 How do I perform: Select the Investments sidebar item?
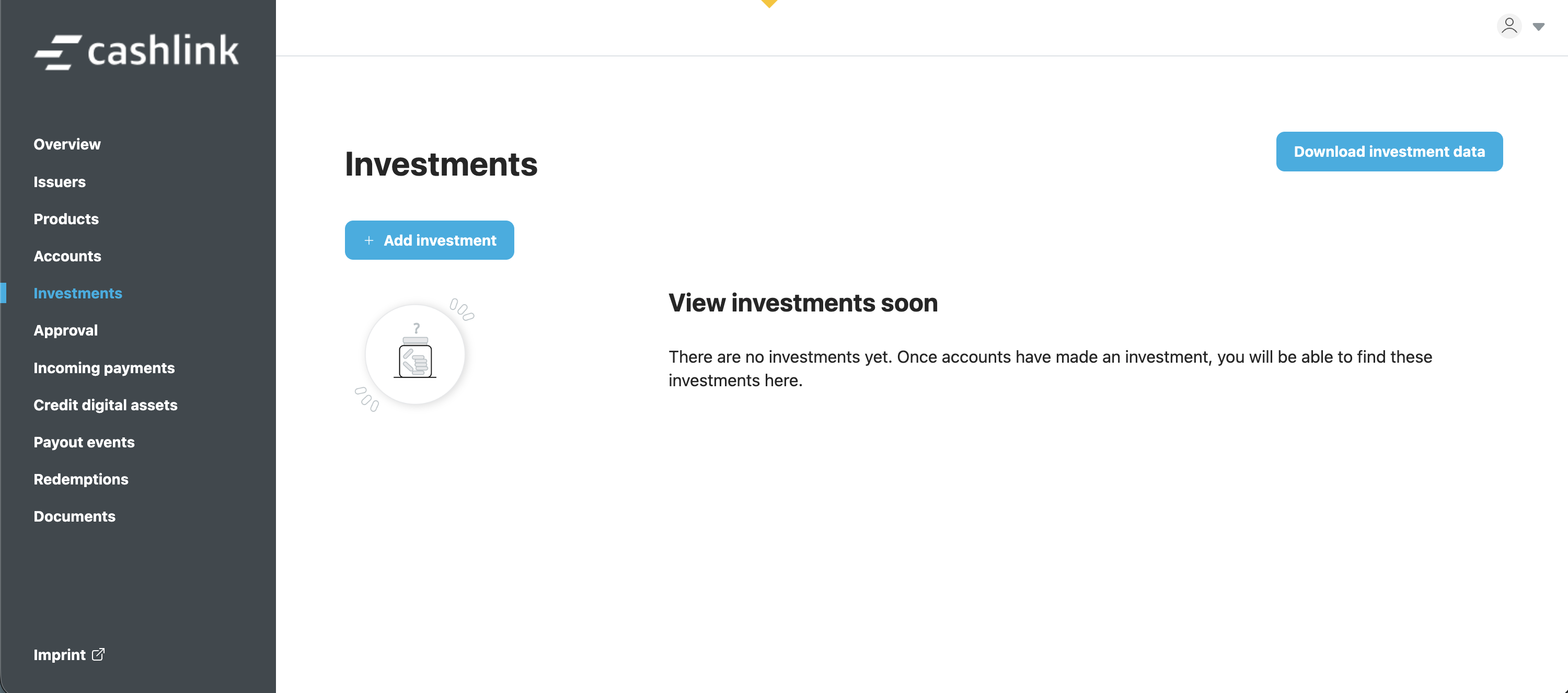pos(78,293)
